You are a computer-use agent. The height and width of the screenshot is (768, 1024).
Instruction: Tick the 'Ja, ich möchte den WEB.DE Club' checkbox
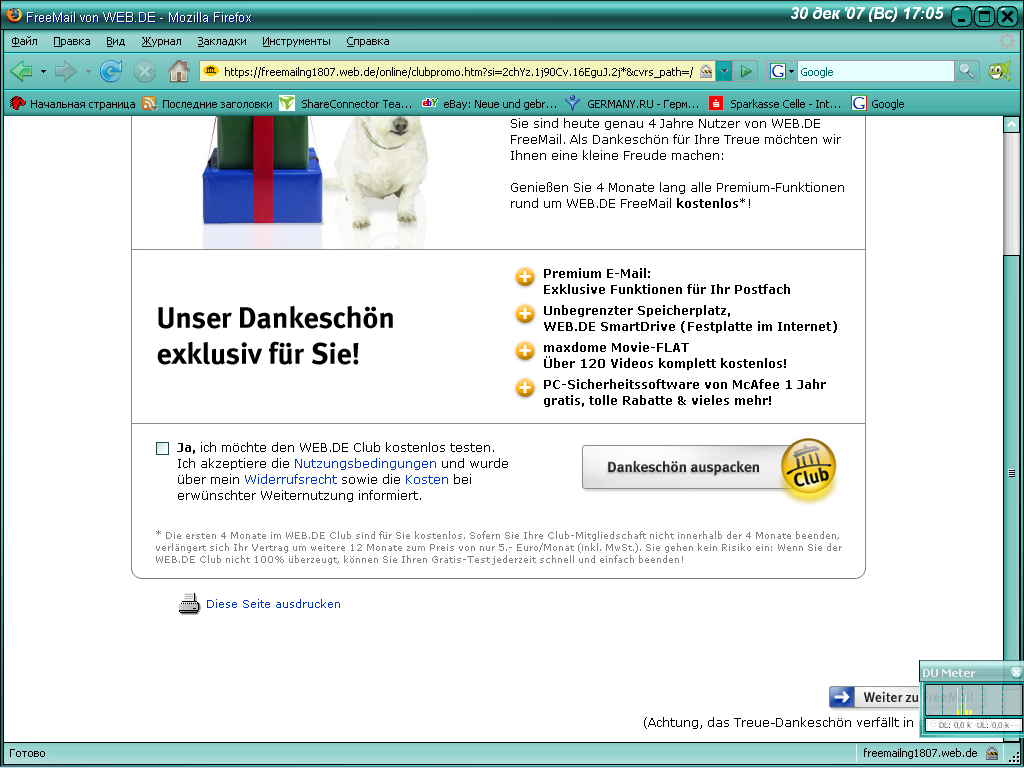163,448
